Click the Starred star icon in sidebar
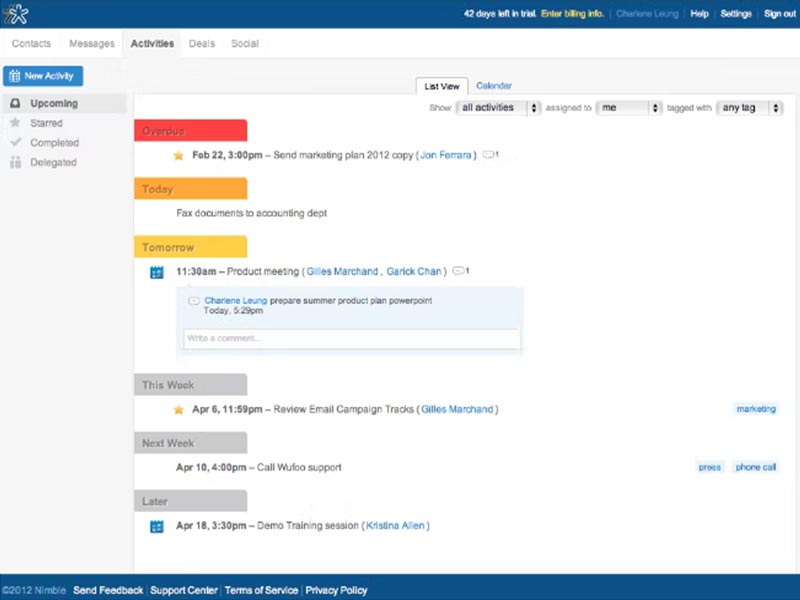Screen dimensions: 800x600 (15, 123)
